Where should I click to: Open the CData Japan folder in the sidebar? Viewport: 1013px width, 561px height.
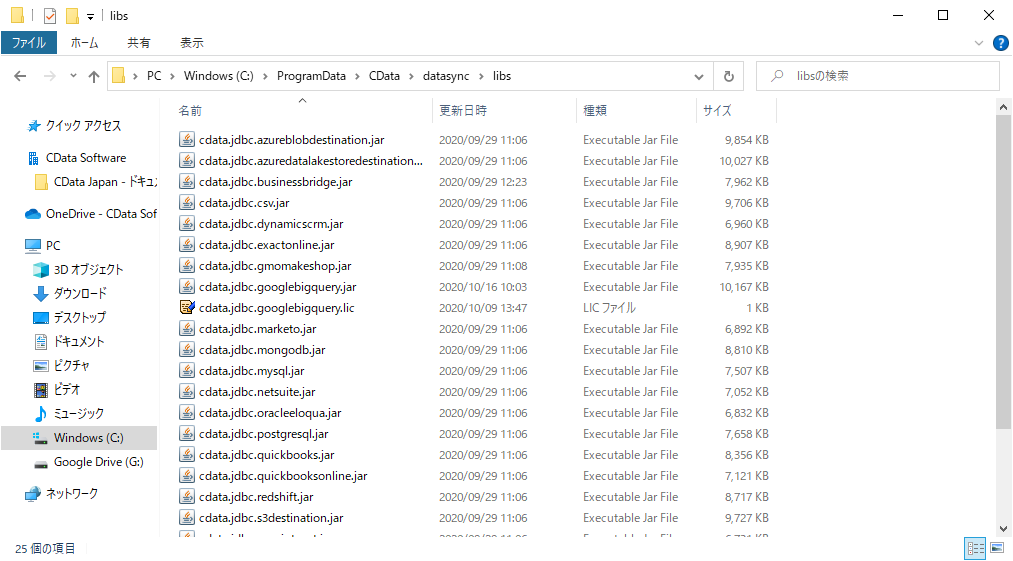click(x=96, y=182)
